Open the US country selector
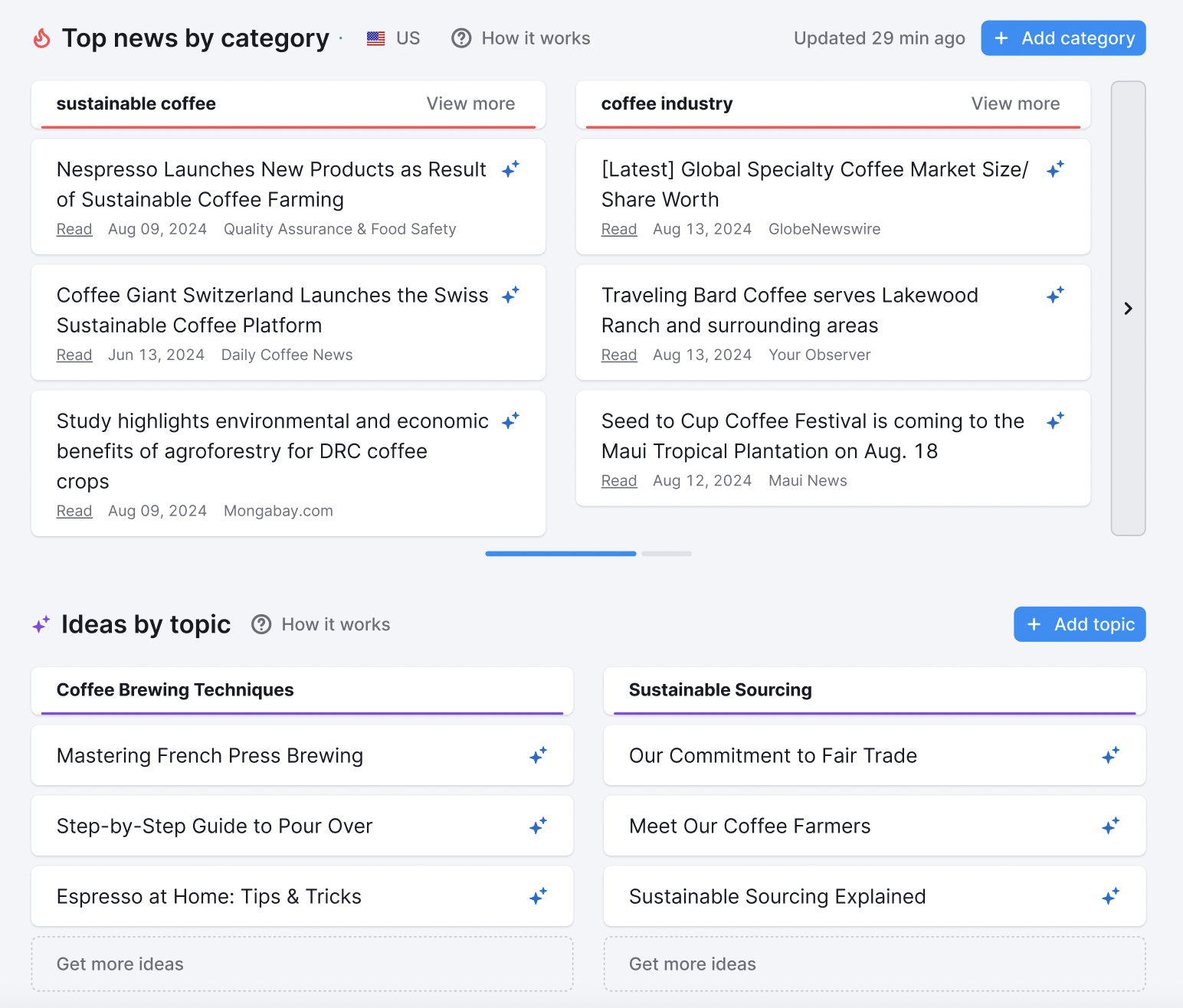The image size is (1183, 1008). (393, 38)
